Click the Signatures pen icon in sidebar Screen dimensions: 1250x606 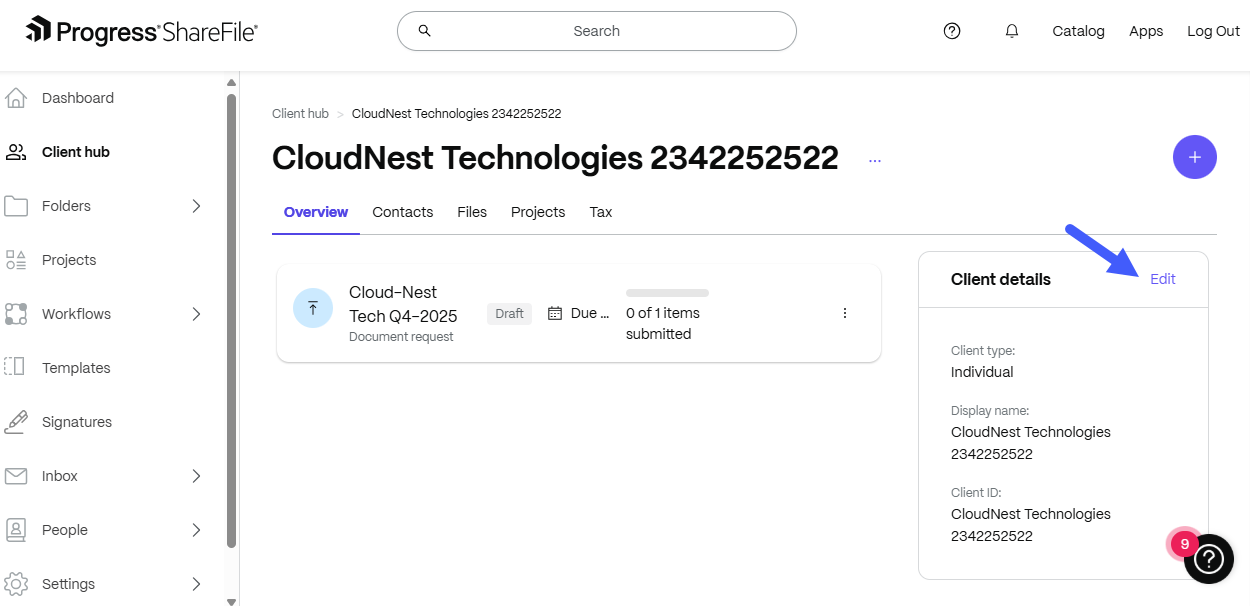pos(16,422)
